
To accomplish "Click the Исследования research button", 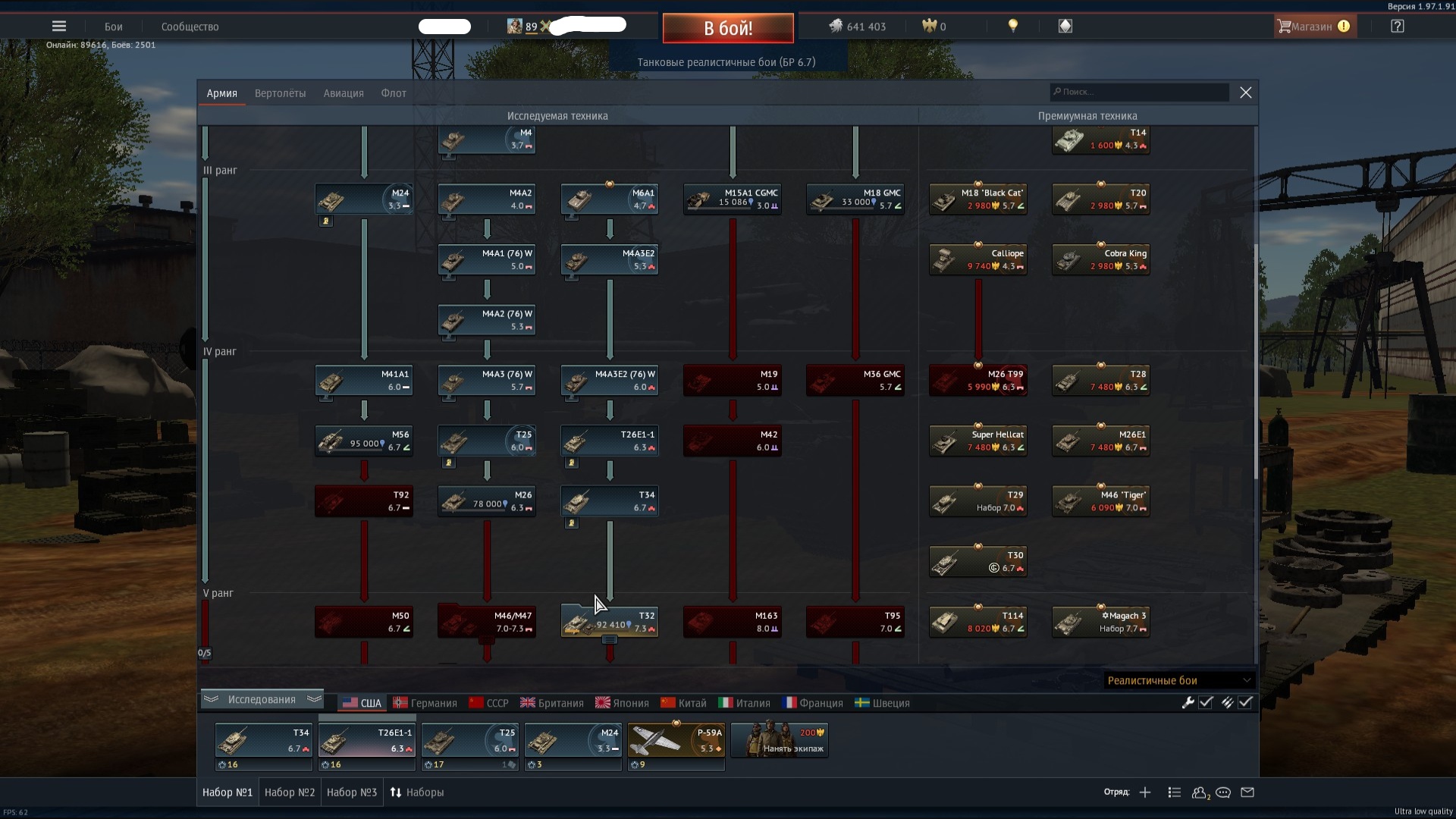I will click(262, 699).
